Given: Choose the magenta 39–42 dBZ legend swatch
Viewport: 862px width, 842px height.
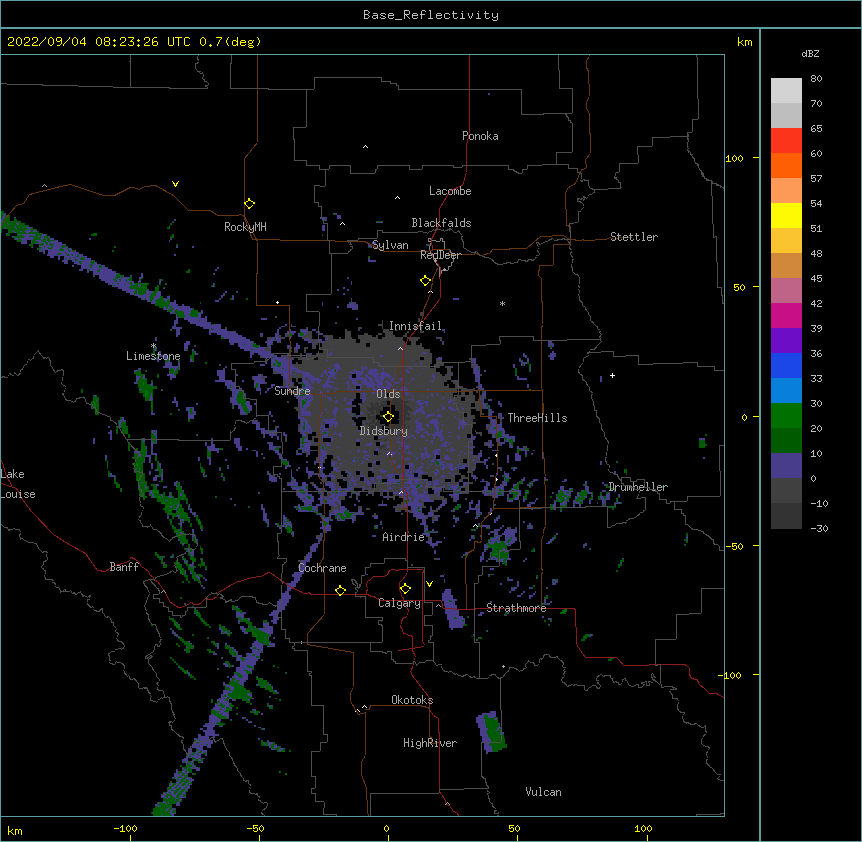Looking at the screenshot, I should click(x=786, y=315).
